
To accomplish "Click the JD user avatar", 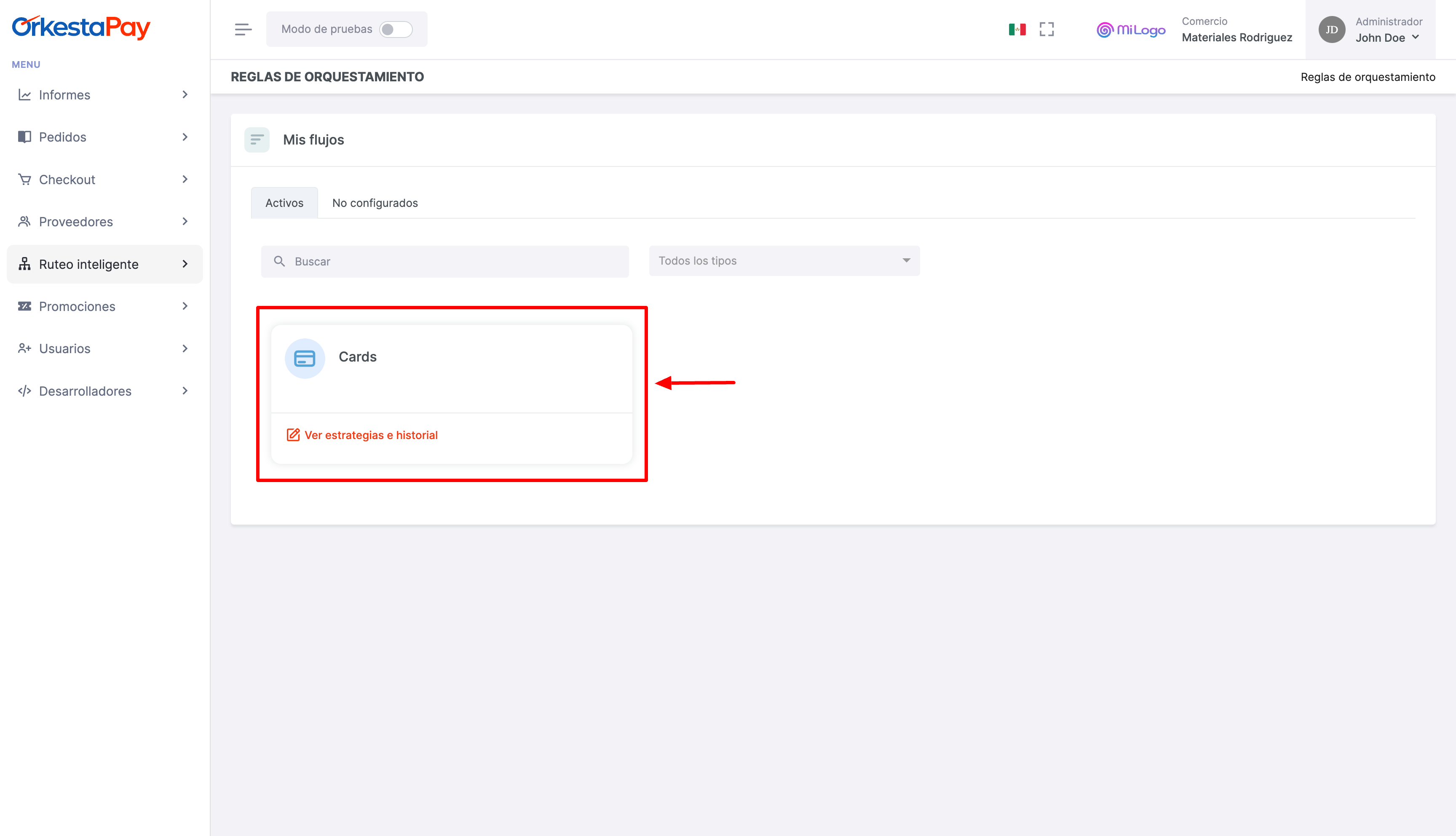I will [1332, 29].
